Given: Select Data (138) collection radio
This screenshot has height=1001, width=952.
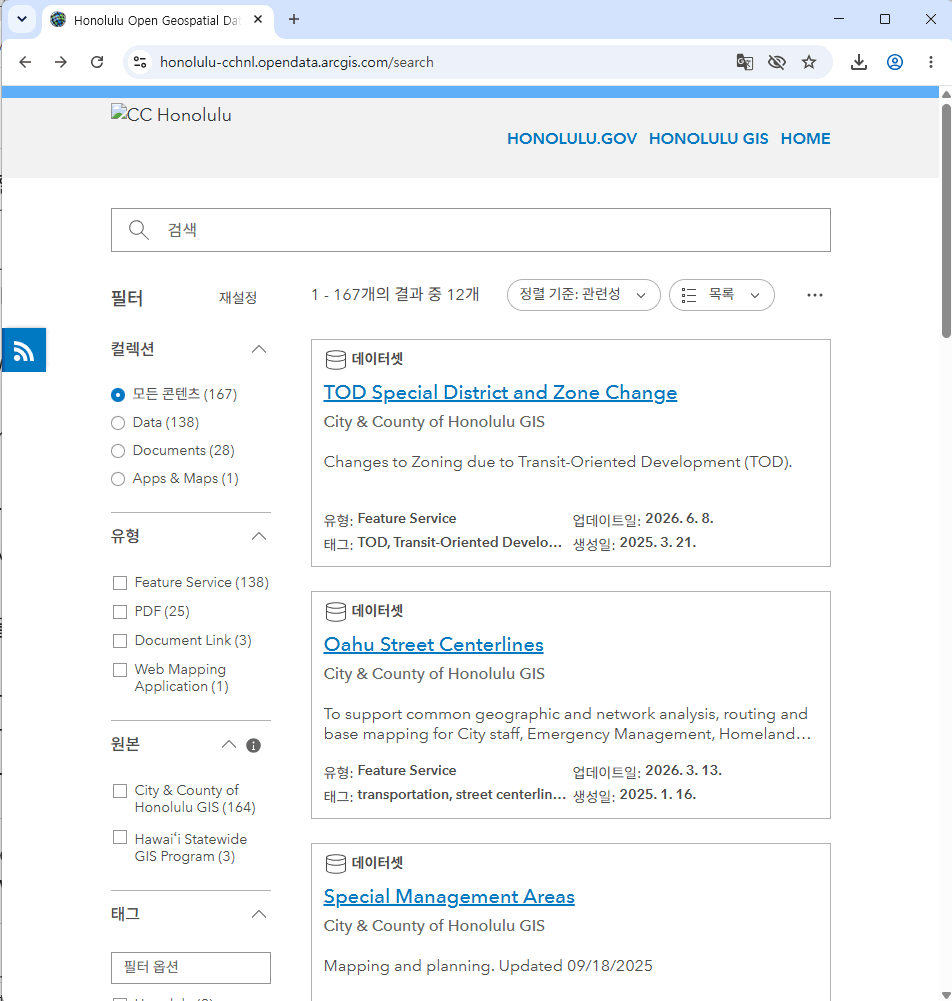Looking at the screenshot, I should pos(117,423).
